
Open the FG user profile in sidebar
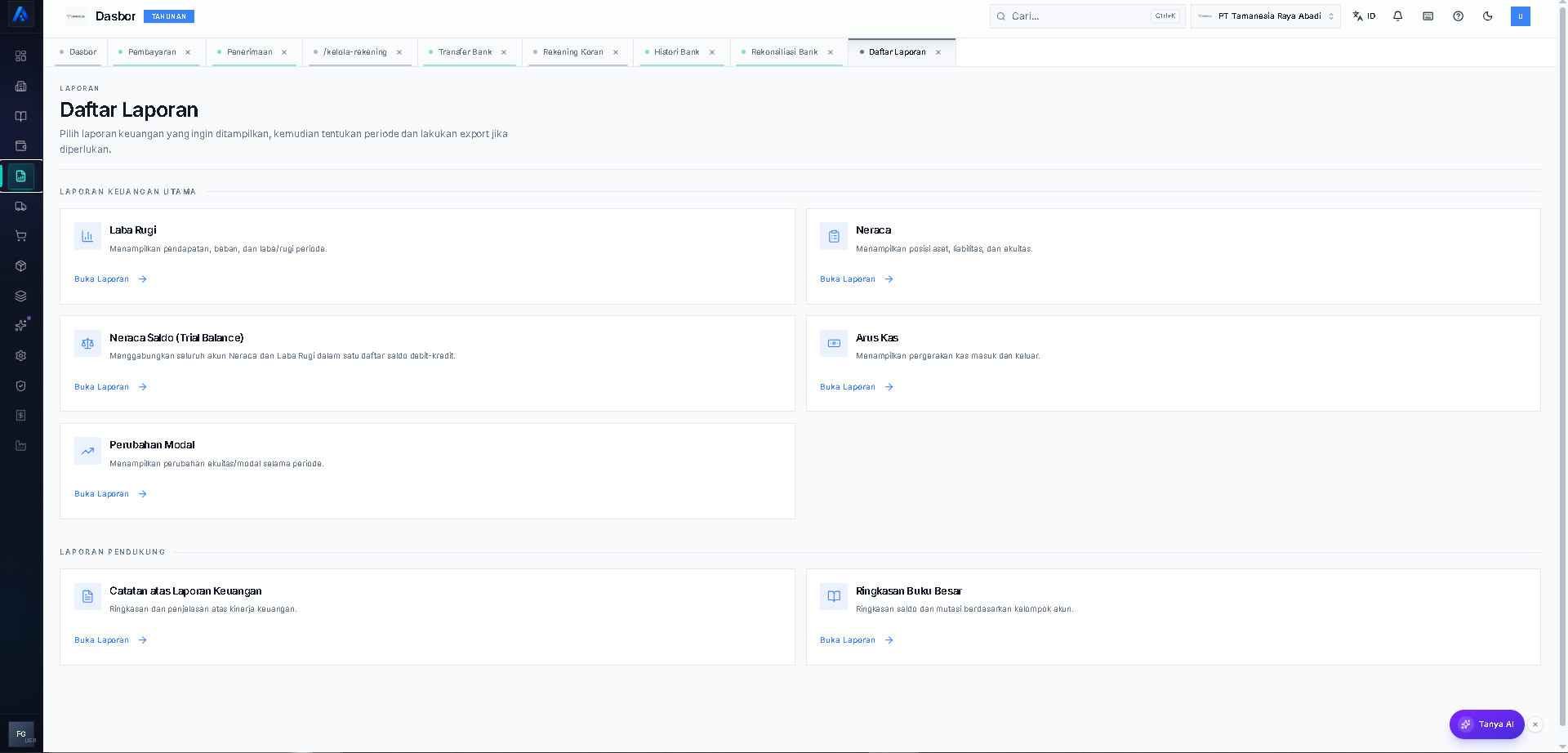(x=21, y=734)
